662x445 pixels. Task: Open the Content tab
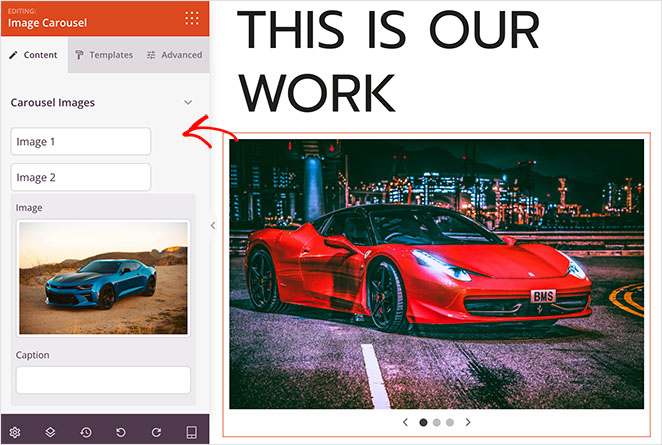coord(34,55)
